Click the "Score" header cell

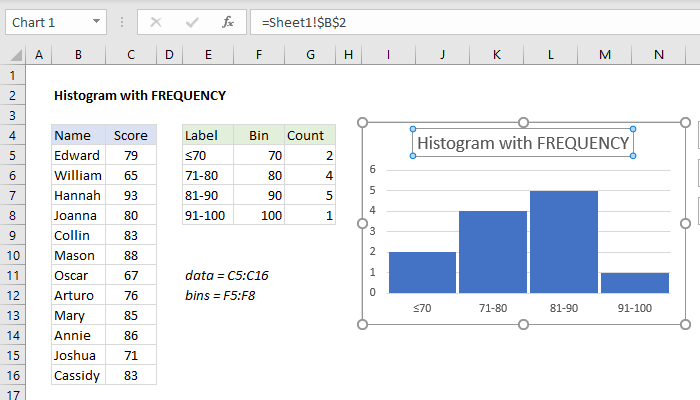131,135
